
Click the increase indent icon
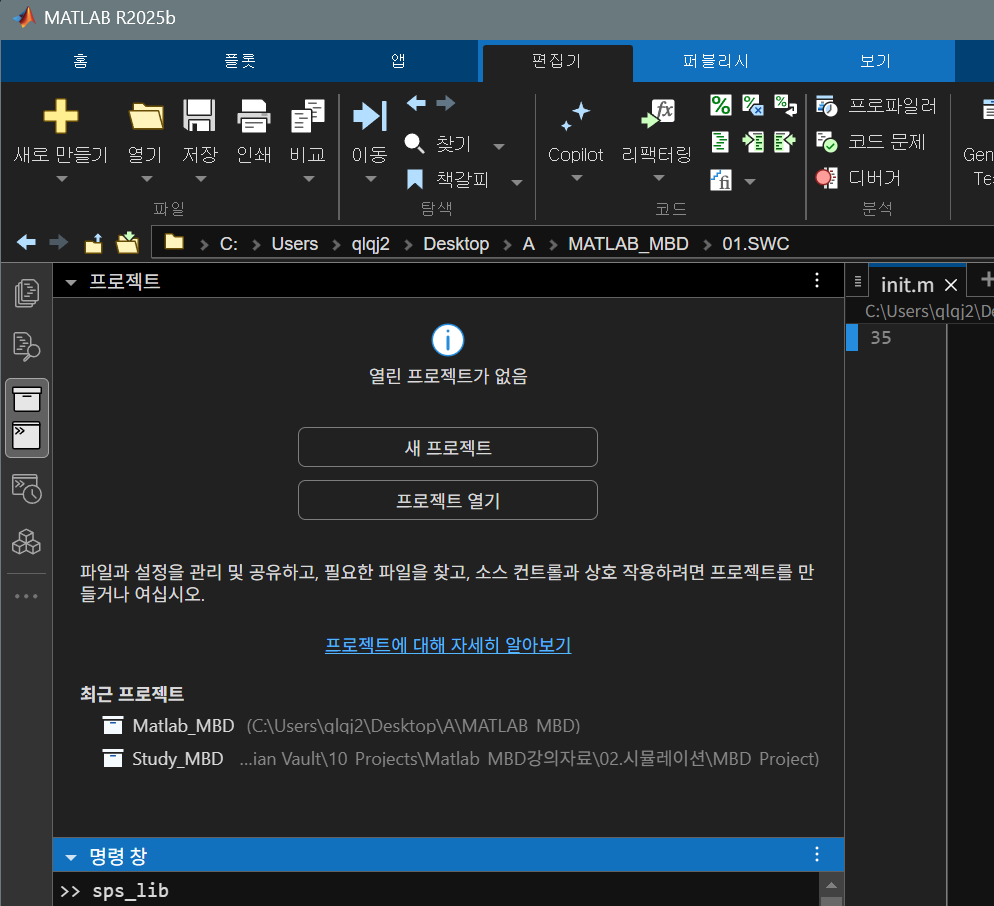(752, 142)
